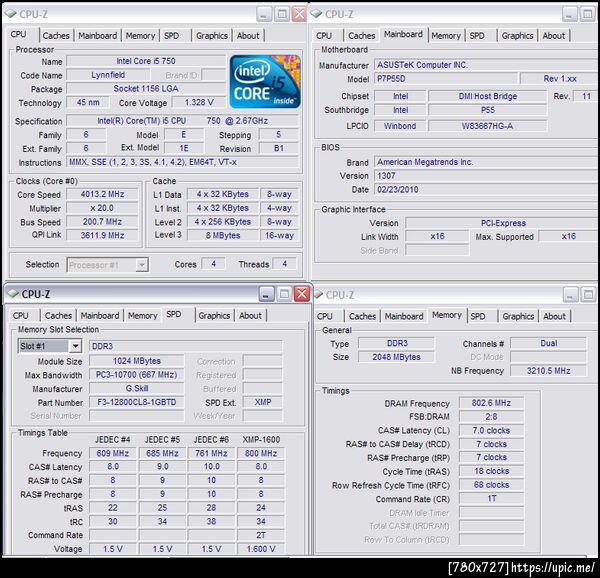600x578 pixels.
Task: Switch to Graphics tab in the SPD window
Action: click(x=214, y=316)
